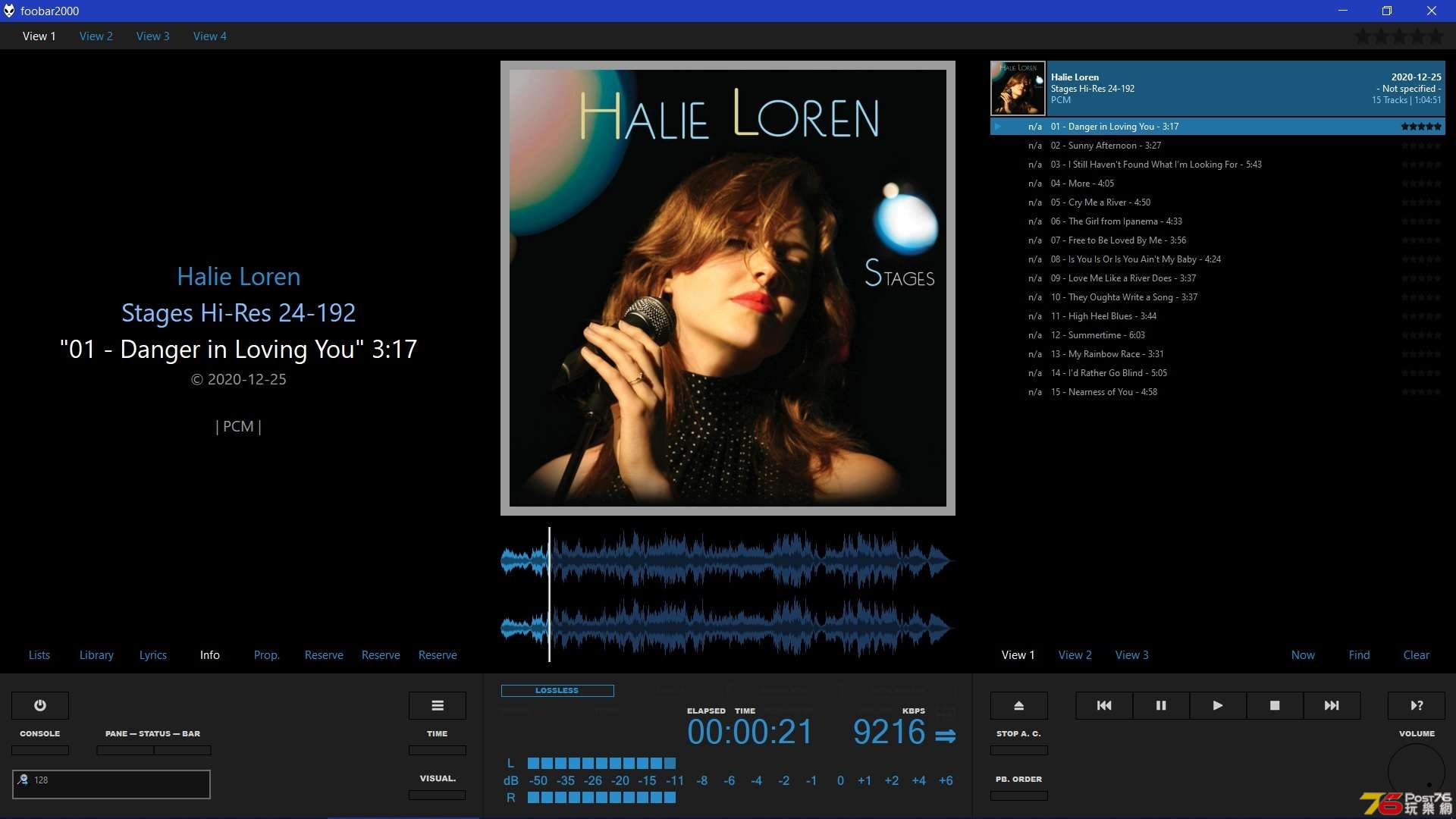Click the eject button above STOP A. C.
Image resolution: width=1456 pixels, height=819 pixels.
[1019, 705]
